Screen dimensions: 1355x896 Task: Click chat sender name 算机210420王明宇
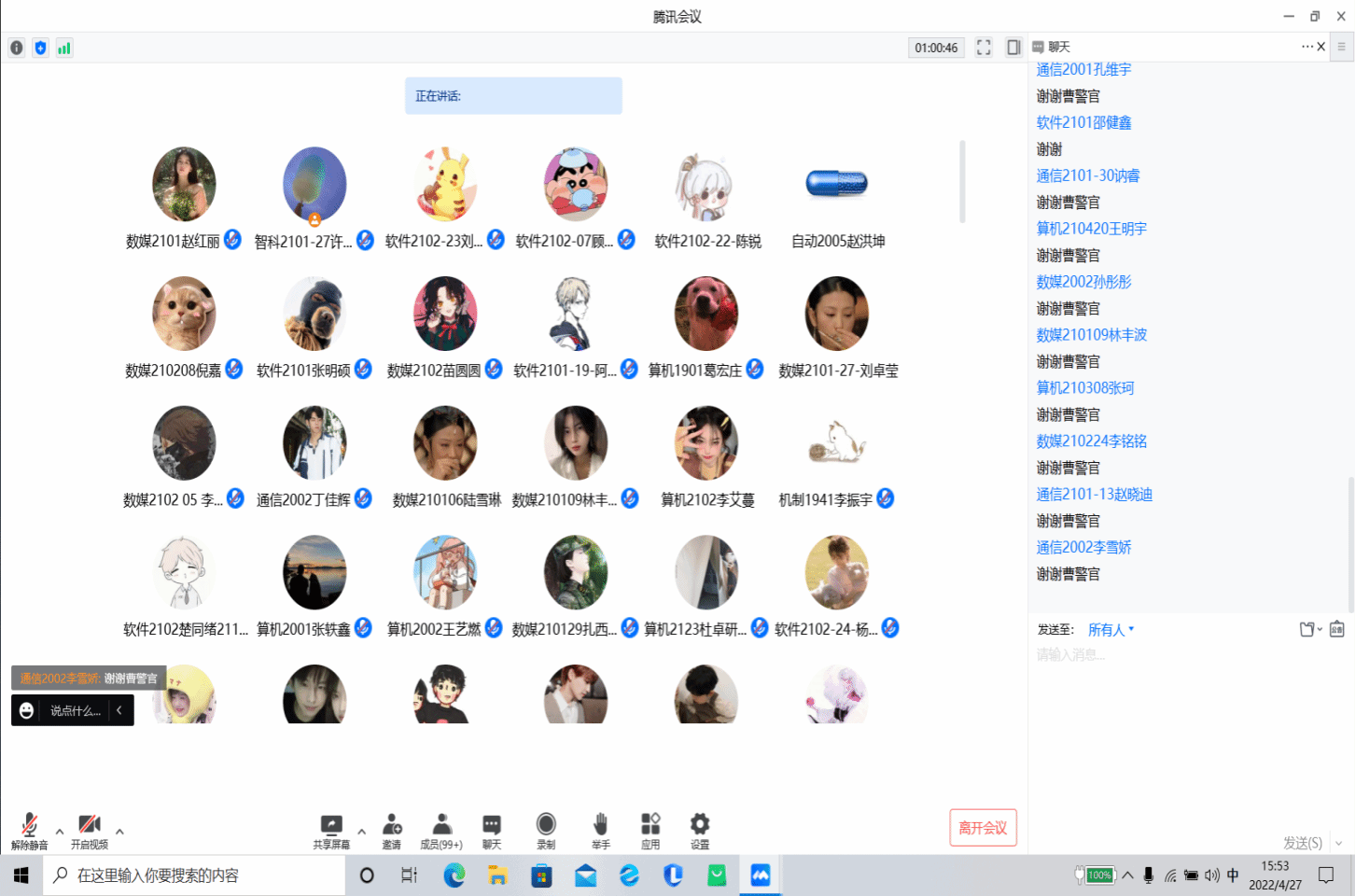[x=1092, y=229]
